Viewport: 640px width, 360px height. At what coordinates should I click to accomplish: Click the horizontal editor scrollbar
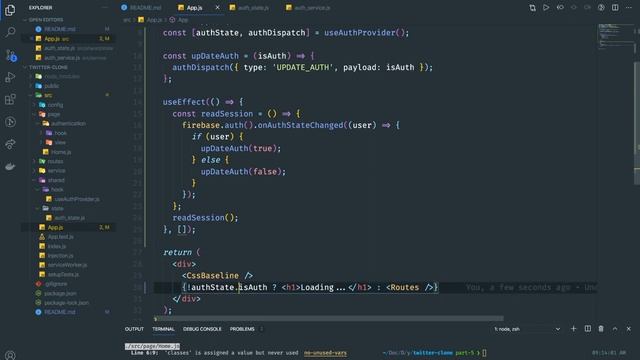tap(329, 318)
